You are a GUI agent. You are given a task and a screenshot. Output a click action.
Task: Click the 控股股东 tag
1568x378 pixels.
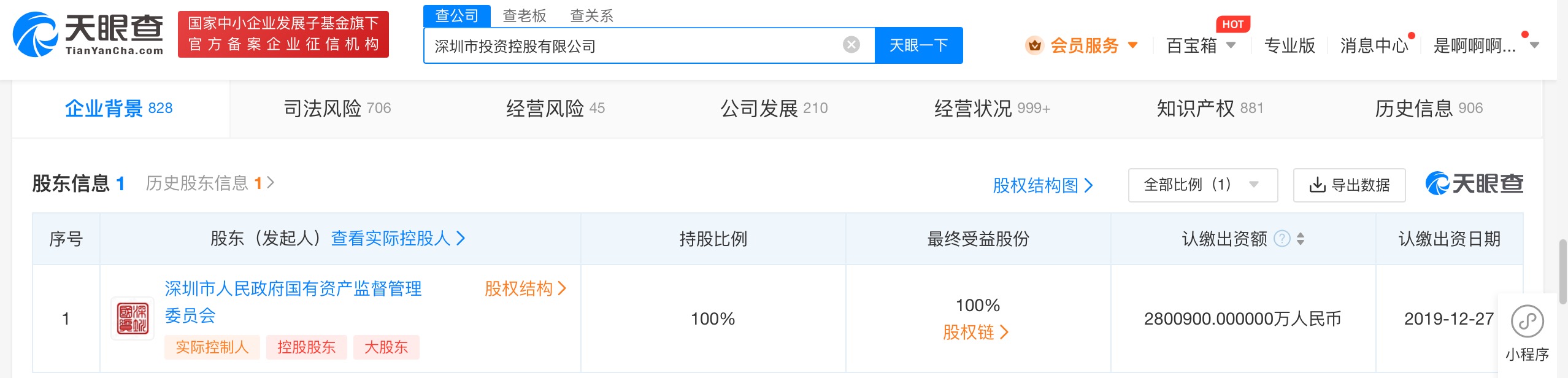[307, 347]
